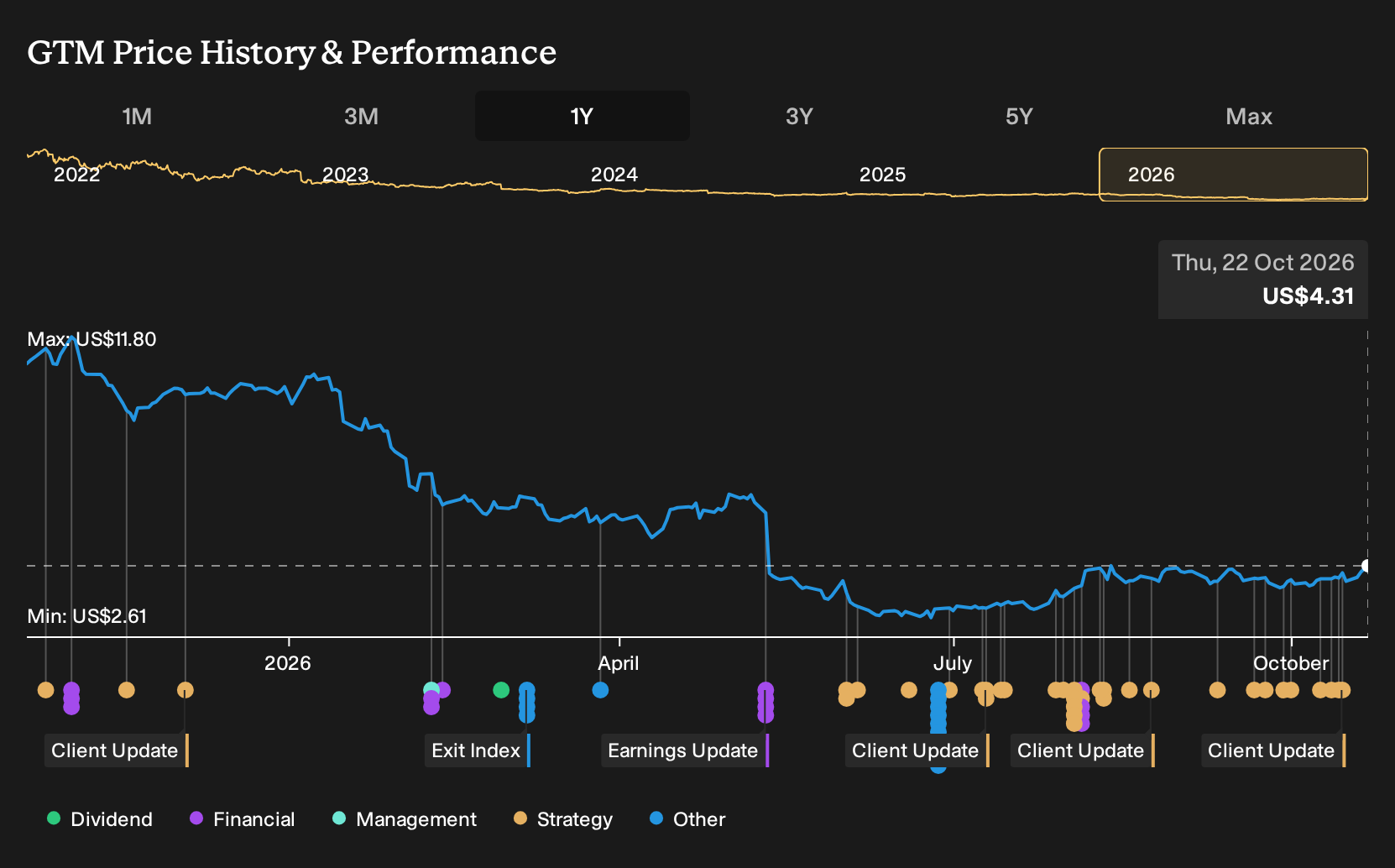Image resolution: width=1395 pixels, height=868 pixels.
Task: Click the Max: US$11.80 label
Action: 91,339
